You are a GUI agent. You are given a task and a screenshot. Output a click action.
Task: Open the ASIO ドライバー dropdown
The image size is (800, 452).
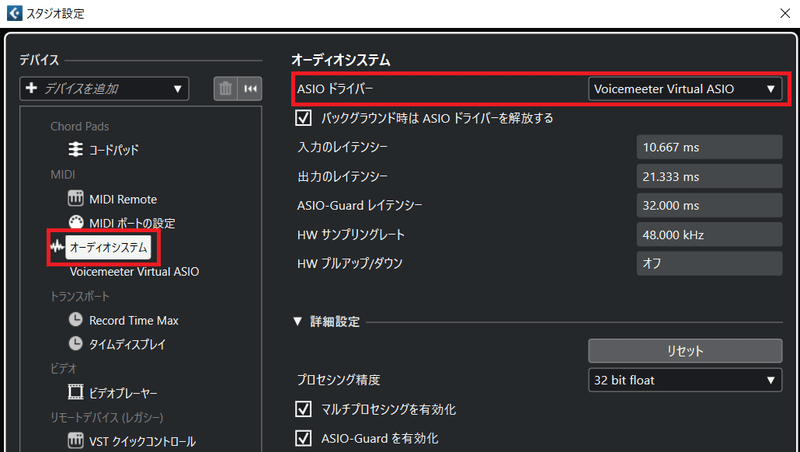pyautogui.click(x=685, y=89)
